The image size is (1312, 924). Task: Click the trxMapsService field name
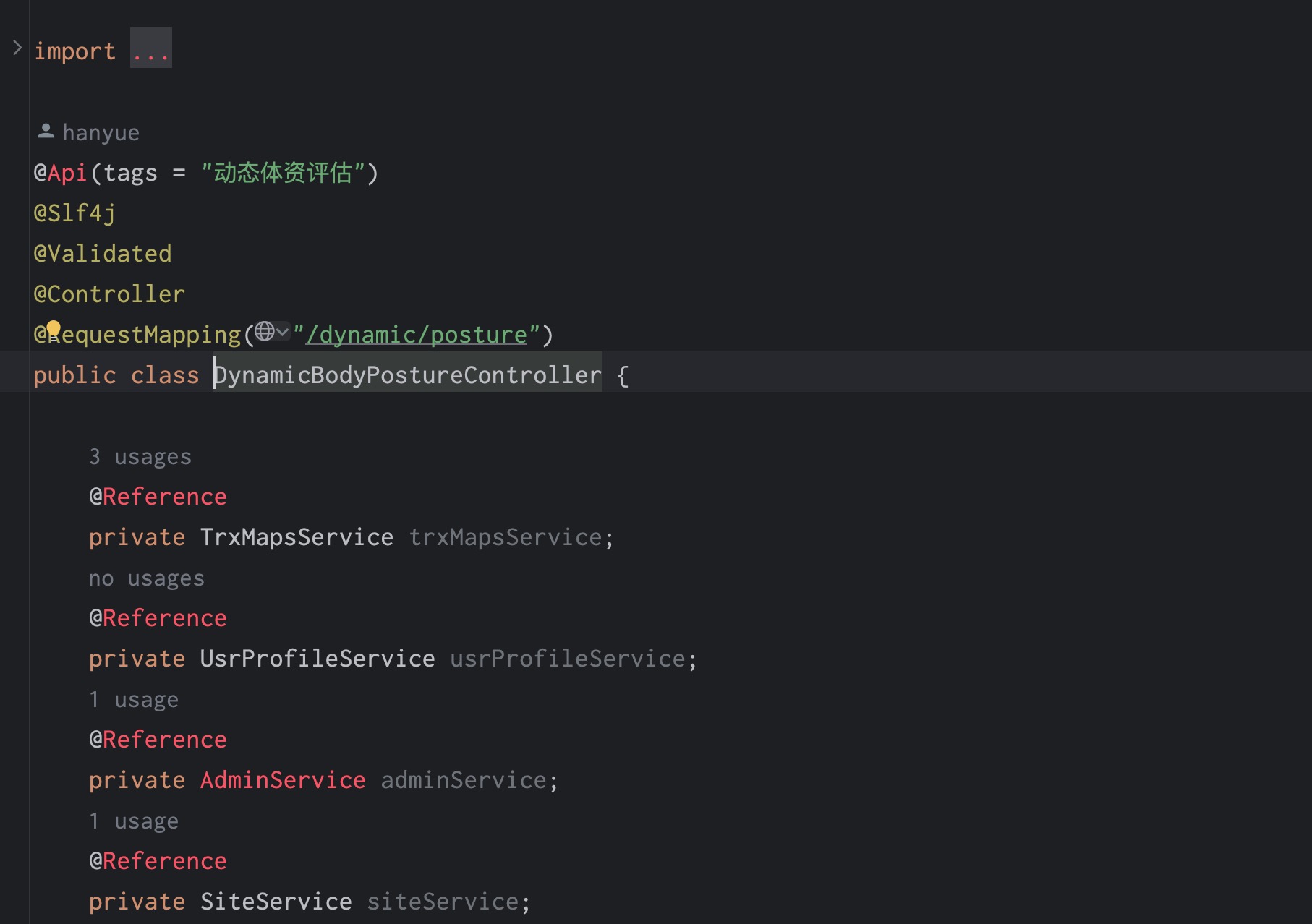click(x=506, y=537)
